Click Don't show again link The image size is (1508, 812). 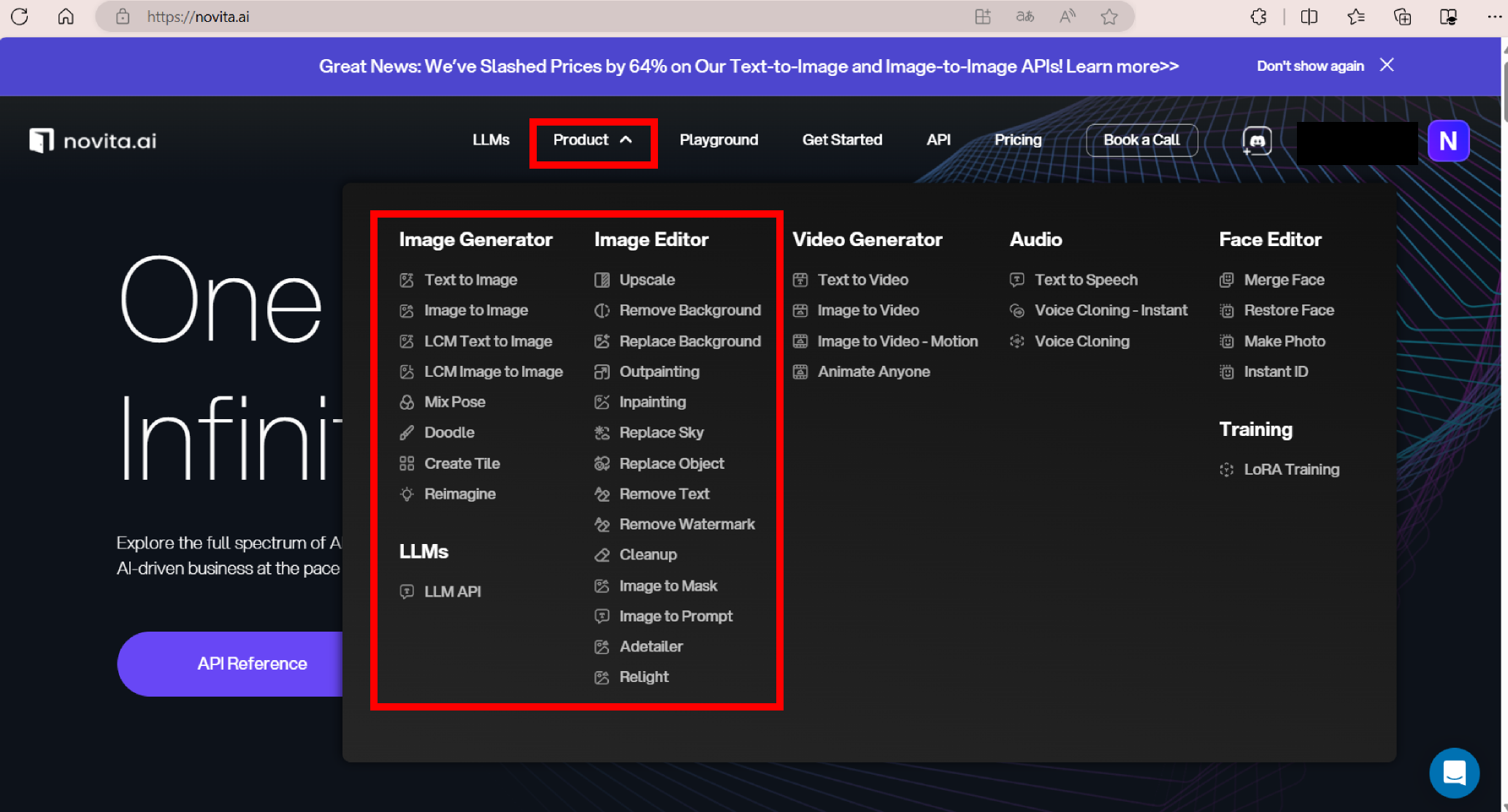[1310, 66]
